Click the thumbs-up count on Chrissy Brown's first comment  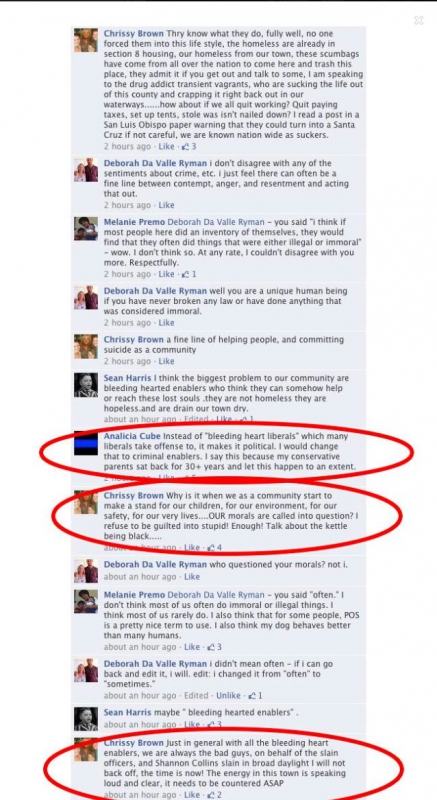click(189, 146)
